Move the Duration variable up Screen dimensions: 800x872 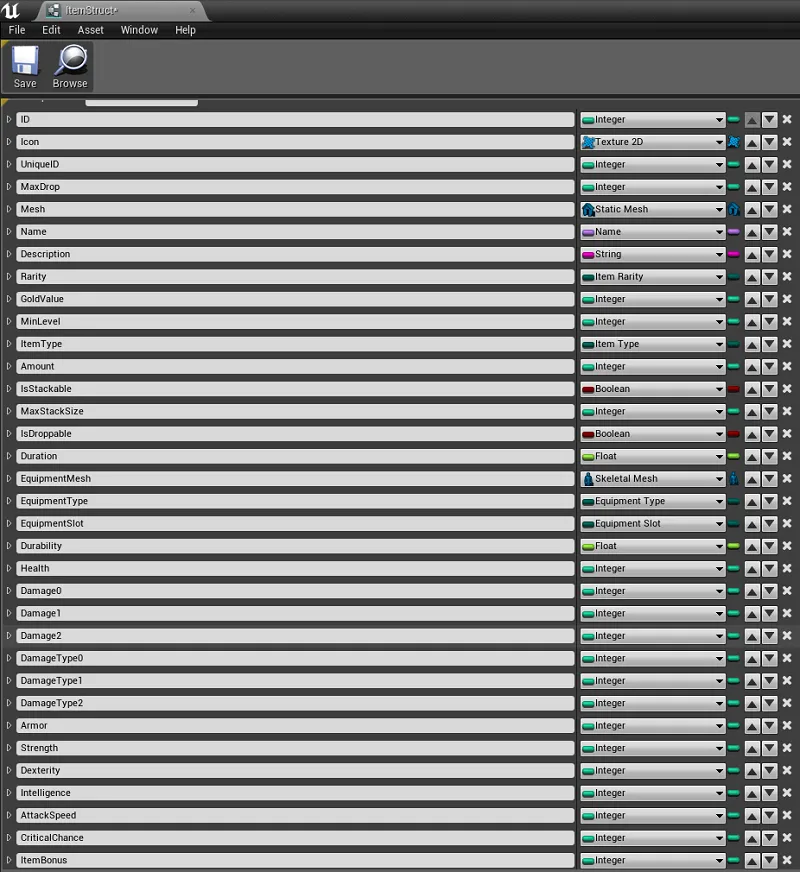tap(752, 457)
